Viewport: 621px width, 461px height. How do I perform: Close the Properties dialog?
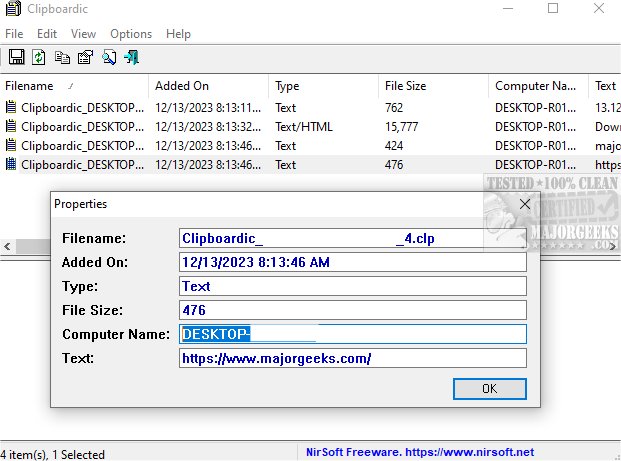tap(525, 204)
